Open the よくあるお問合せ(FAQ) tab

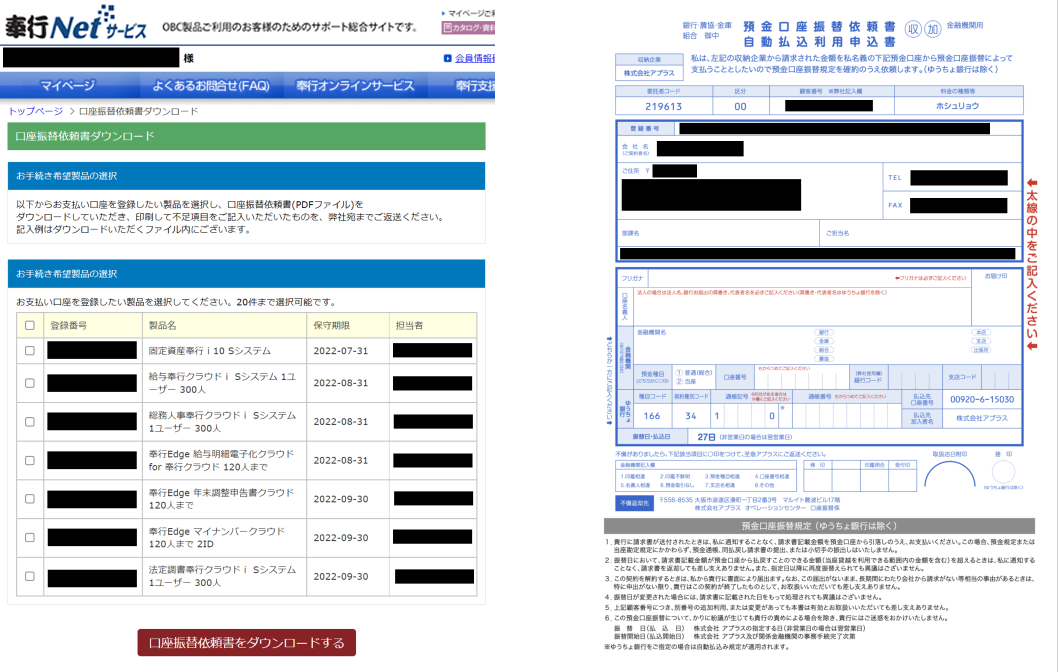coord(211,86)
